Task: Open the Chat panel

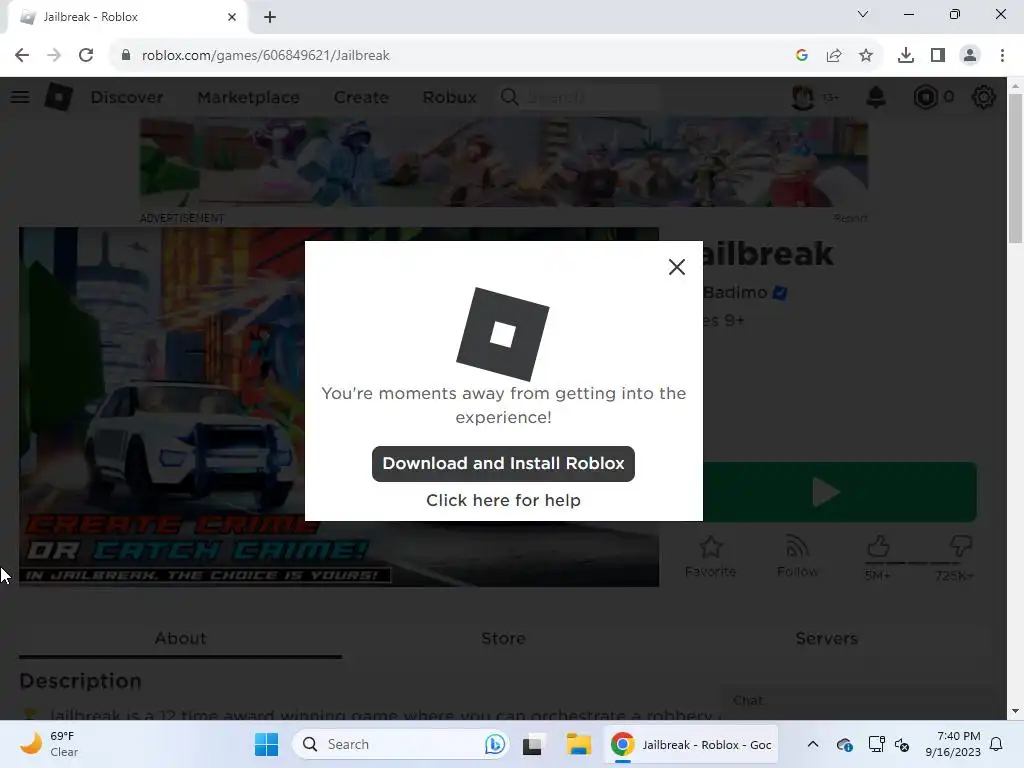Action: point(858,701)
